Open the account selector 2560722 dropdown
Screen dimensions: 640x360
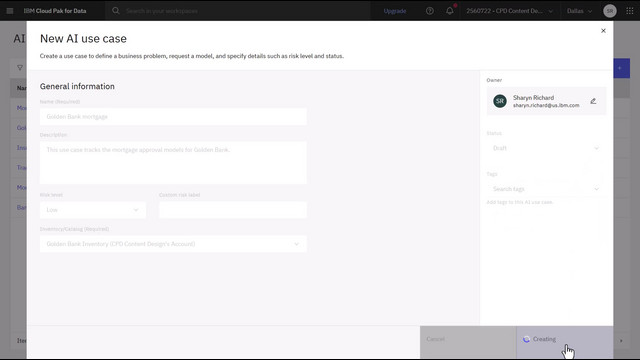pos(510,11)
